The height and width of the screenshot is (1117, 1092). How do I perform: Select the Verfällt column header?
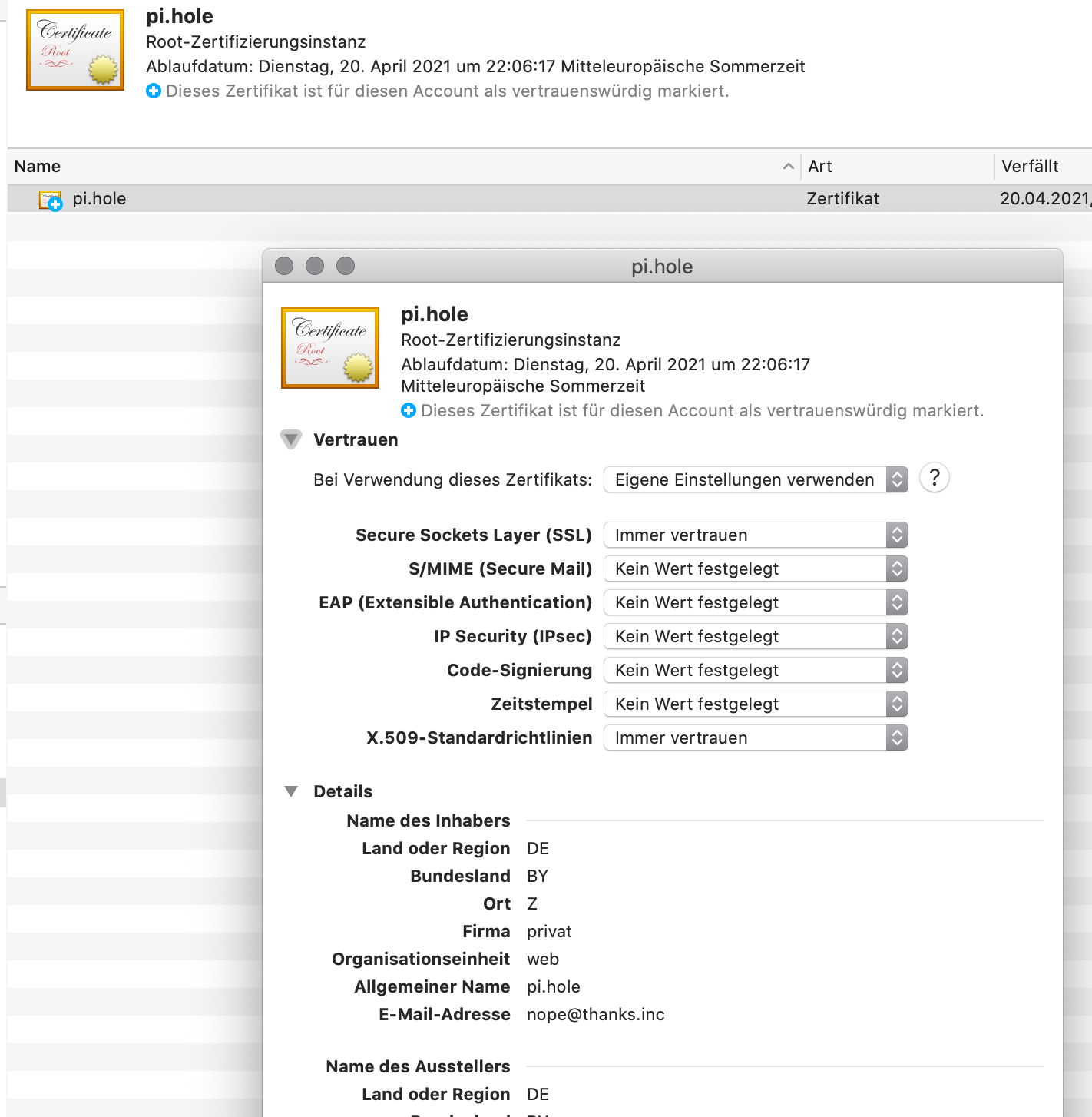pyautogui.click(x=1030, y=166)
